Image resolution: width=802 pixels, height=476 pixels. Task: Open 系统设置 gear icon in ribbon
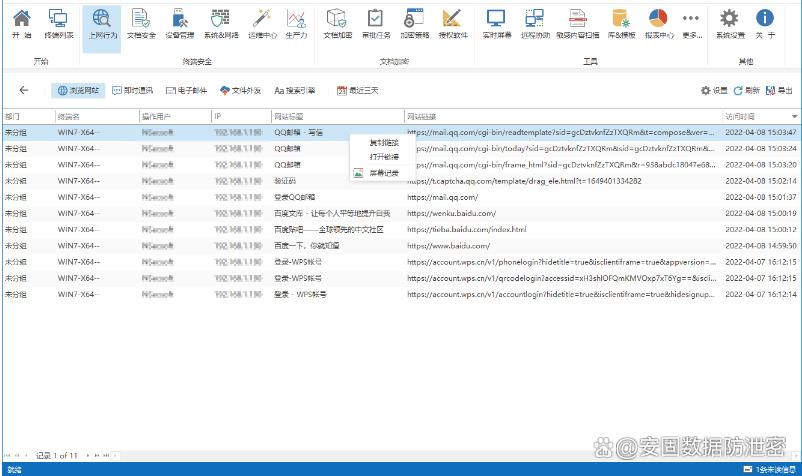tap(730, 24)
